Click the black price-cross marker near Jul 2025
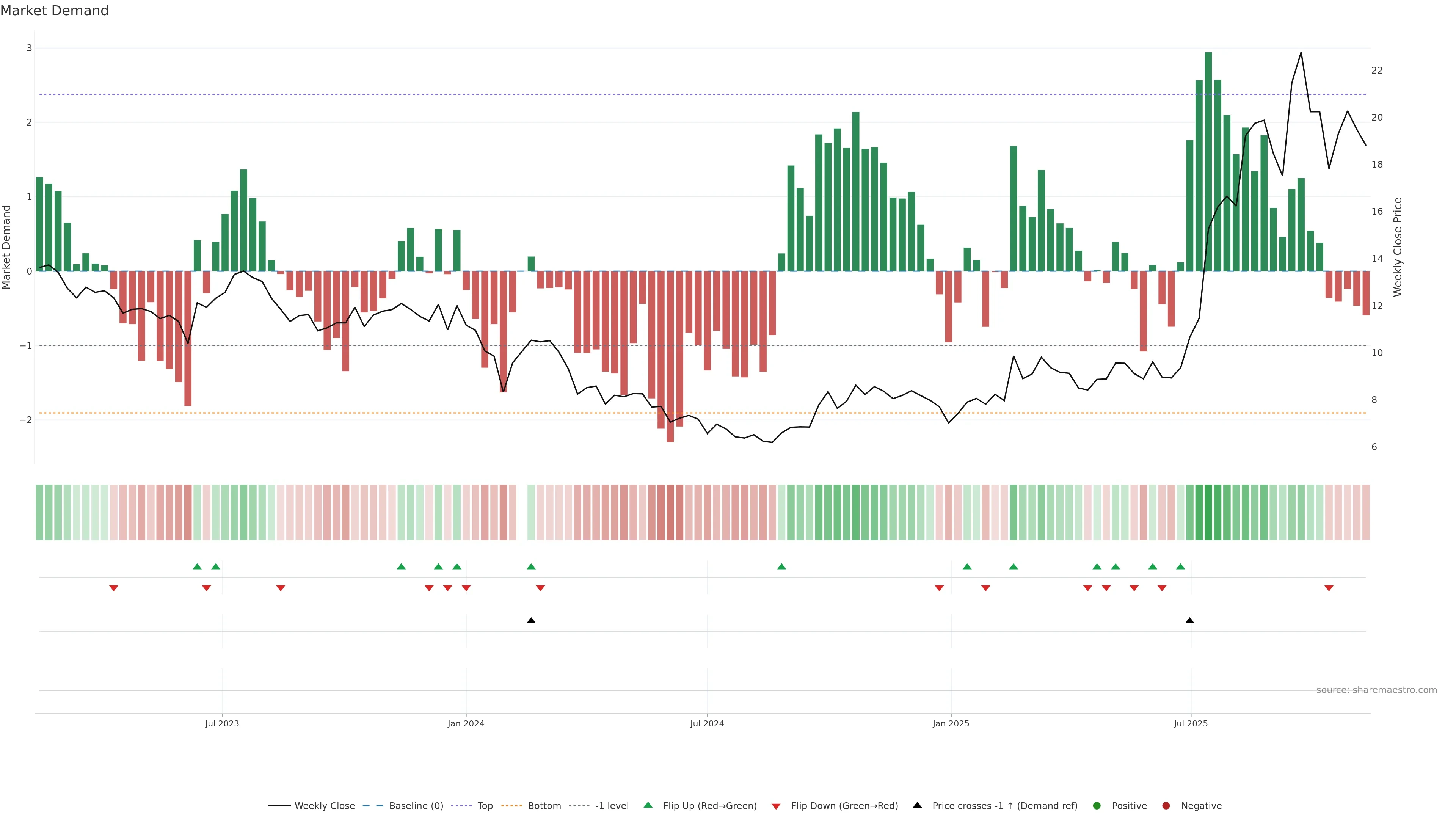Screen dimensions: 1456x819 pyautogui.click(x=1190, y=621)
